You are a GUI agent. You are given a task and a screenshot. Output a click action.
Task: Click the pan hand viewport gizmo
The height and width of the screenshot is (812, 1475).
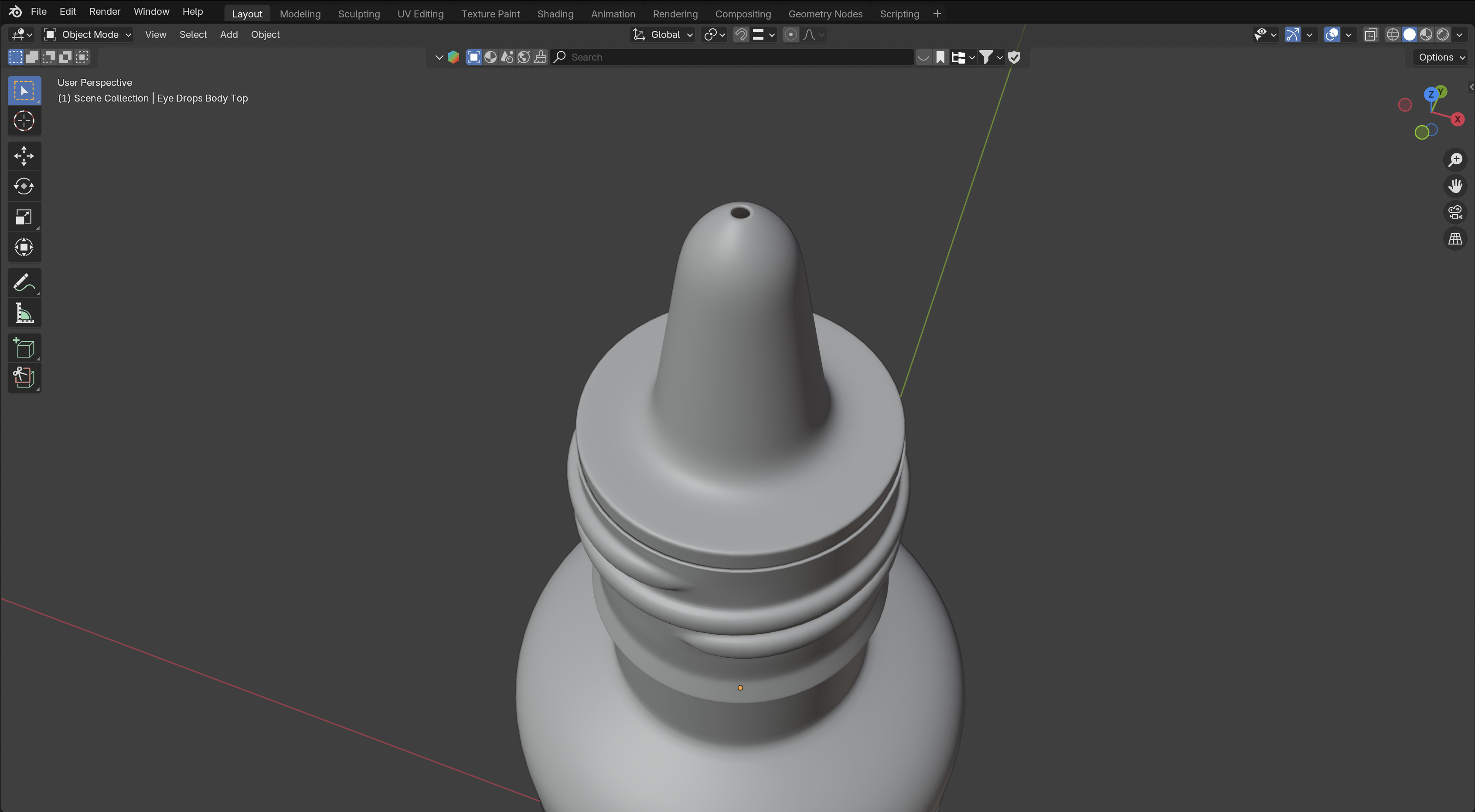point(1455,186)
